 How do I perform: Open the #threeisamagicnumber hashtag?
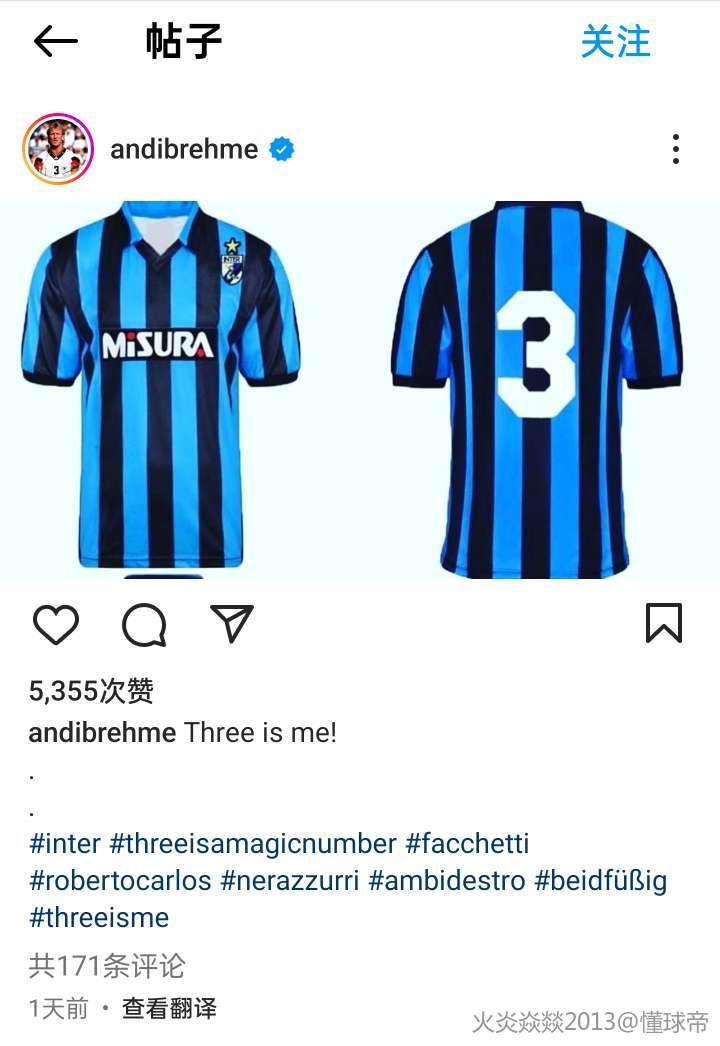(253, 844)
